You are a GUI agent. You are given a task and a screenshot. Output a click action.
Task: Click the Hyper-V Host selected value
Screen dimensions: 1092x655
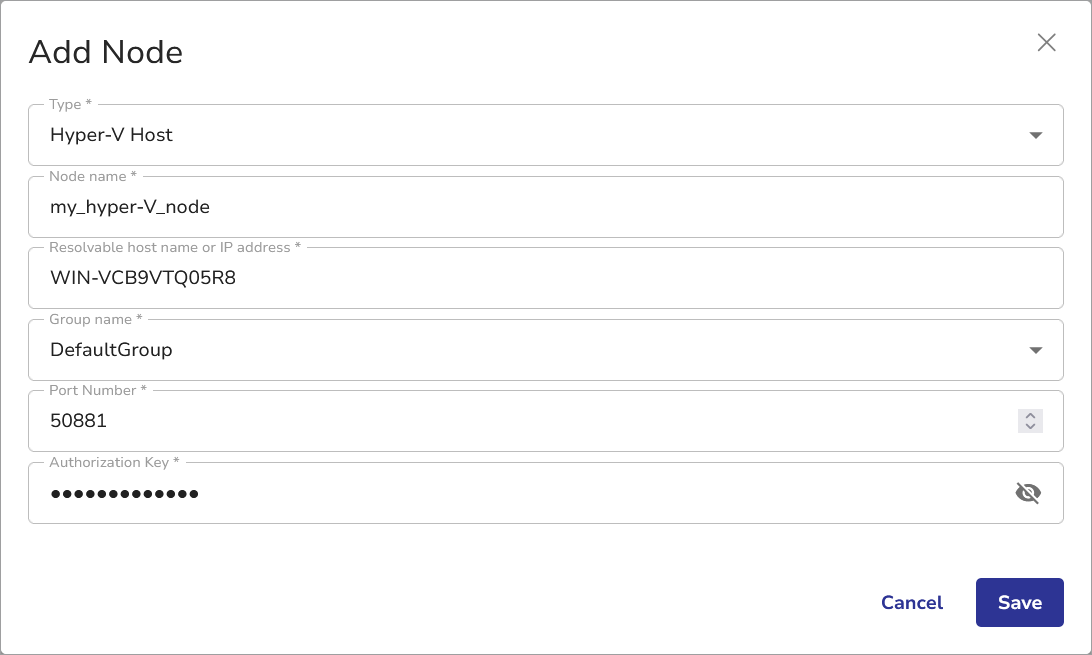[x=111, y=135]
